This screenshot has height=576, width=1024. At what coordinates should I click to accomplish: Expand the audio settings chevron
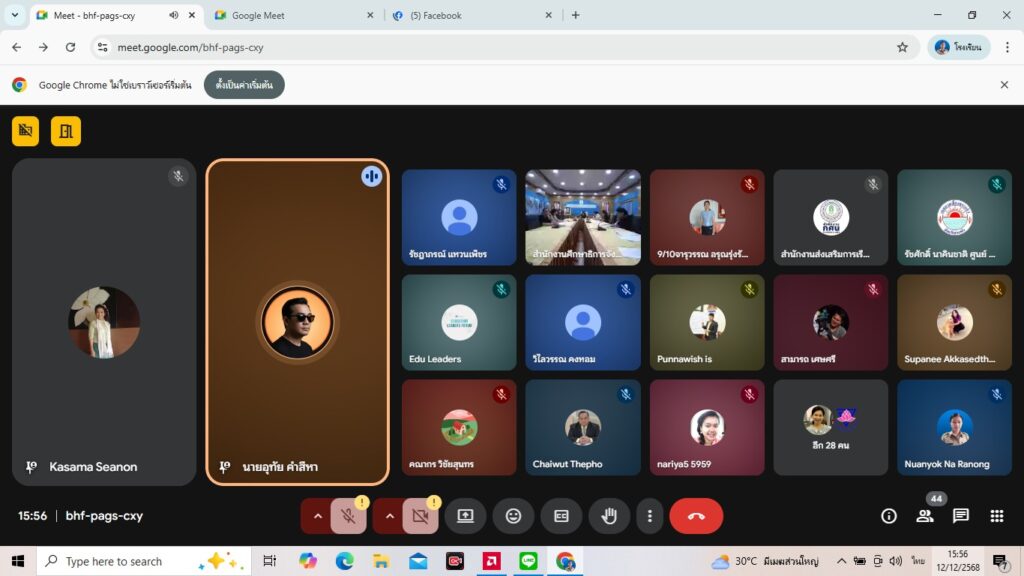pyautogui.click(x=318, y=516)
